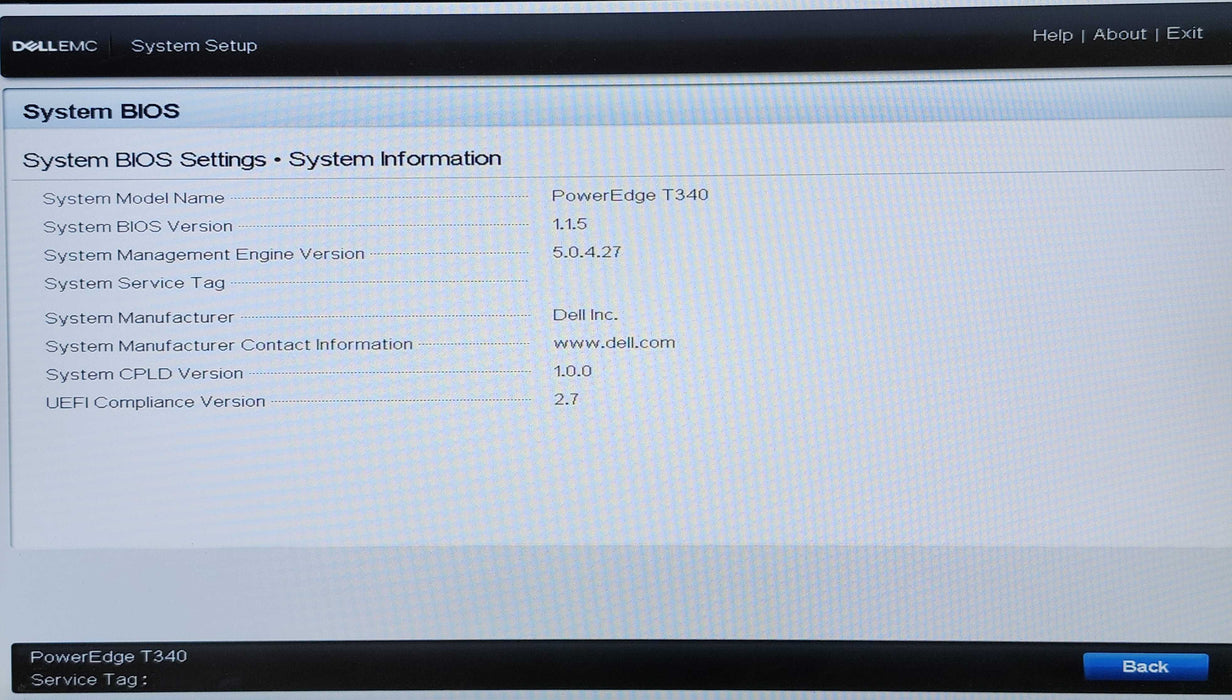Image resolution: width=1232 pixels, height=700 pixels.
Task: Select the Dell Inc. value
Action: tap(585, 315)
